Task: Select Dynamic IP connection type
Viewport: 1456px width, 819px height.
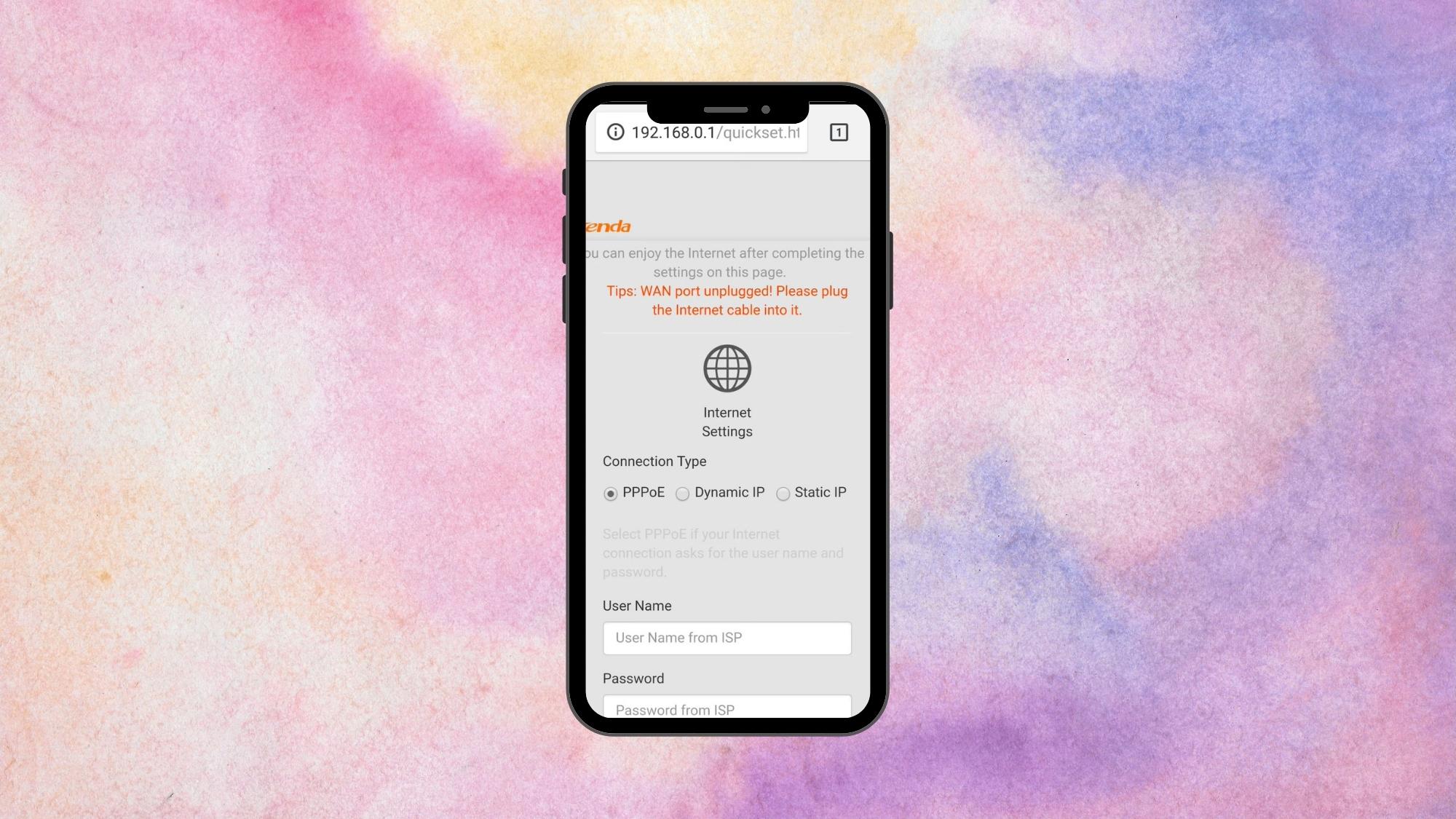Action: (682, 492)
